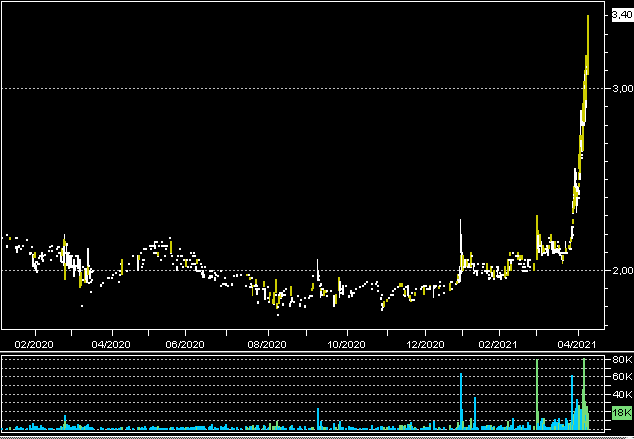Select the 12/2020 date marker
Viewport: 634px width, 439px height.
coord(425,343)
